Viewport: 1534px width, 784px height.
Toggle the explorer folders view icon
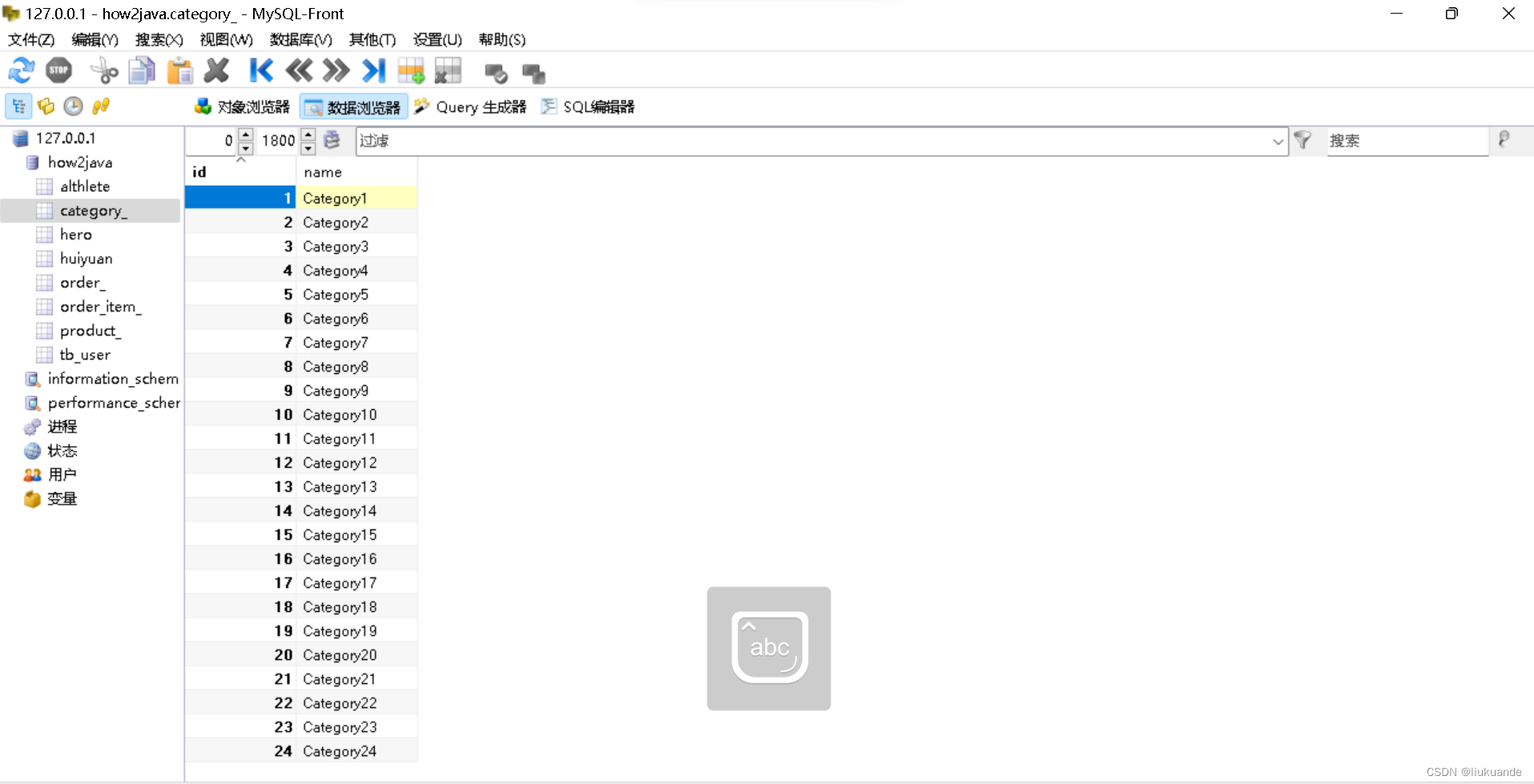(46, 106)
